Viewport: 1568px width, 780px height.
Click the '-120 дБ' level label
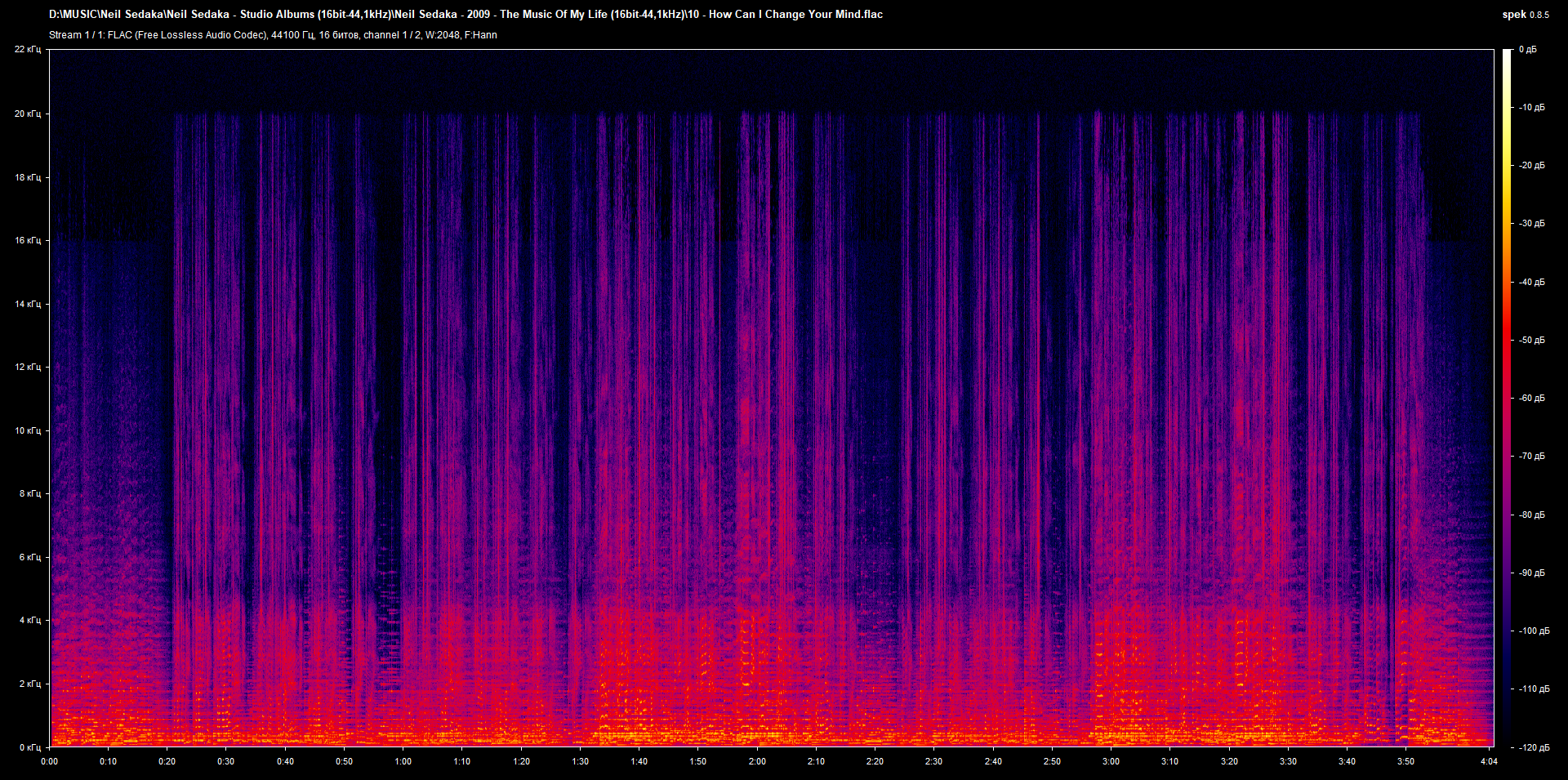point(1535,748)
